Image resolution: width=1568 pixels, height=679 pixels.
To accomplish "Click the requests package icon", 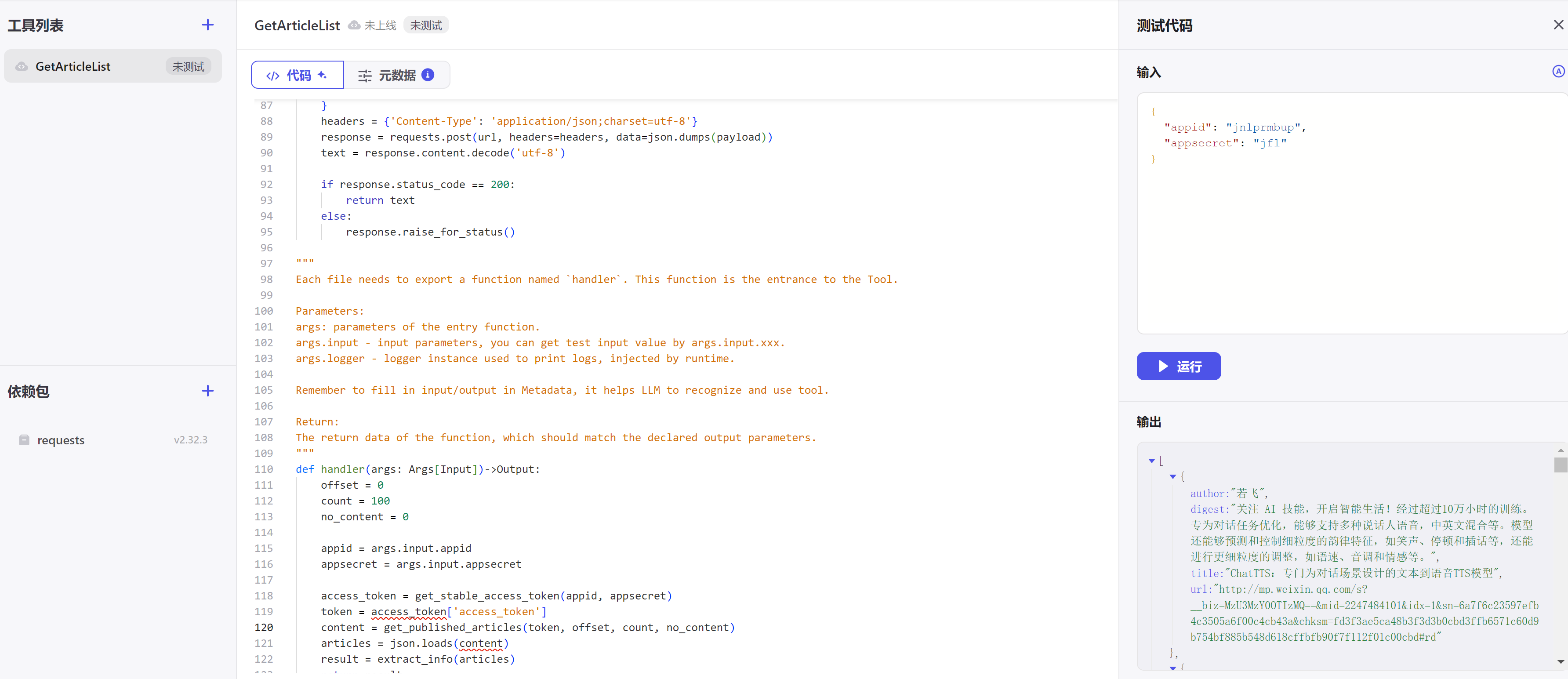I will click(24, 439).
